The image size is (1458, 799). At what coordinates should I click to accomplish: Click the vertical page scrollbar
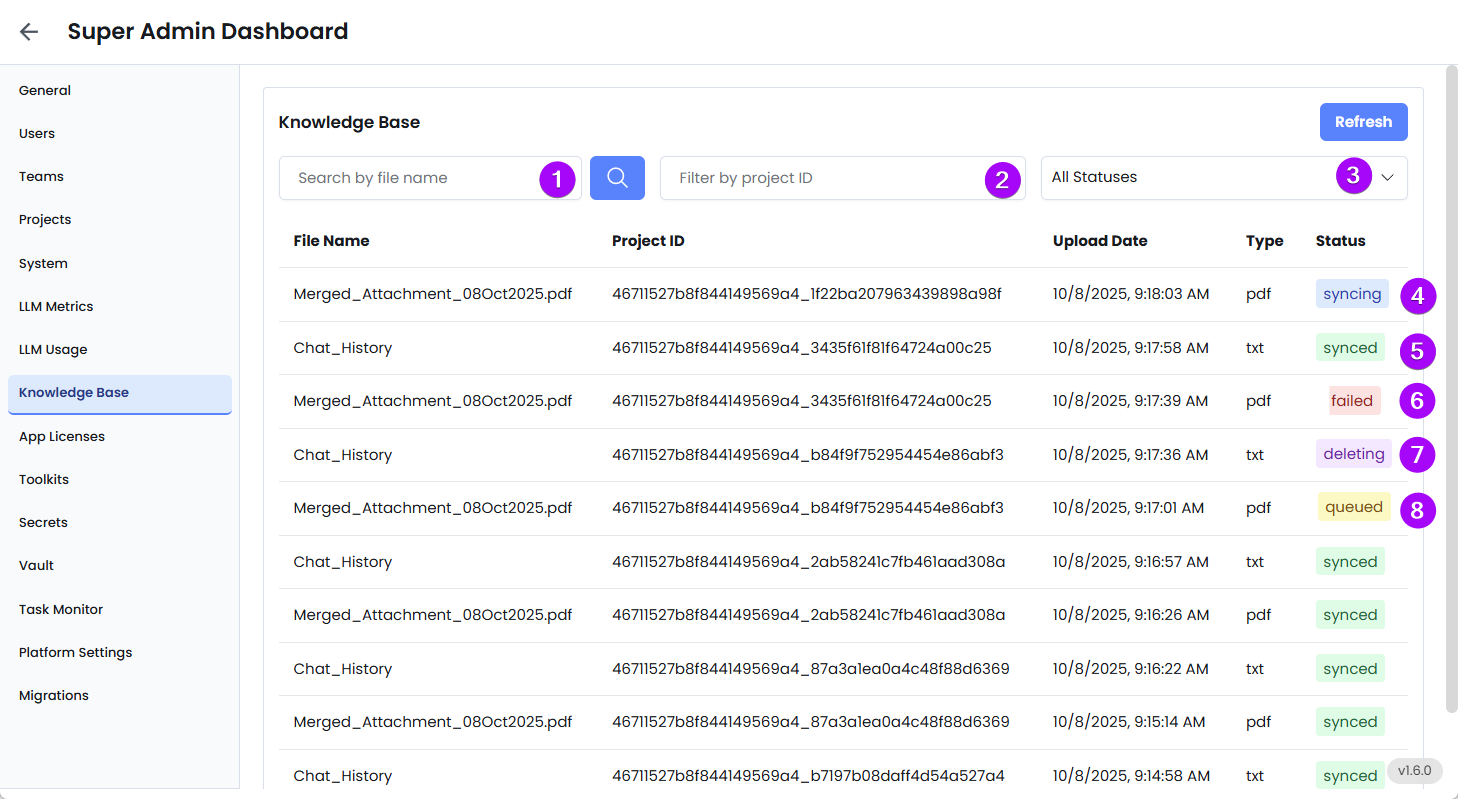click(x=1451, y=390)
